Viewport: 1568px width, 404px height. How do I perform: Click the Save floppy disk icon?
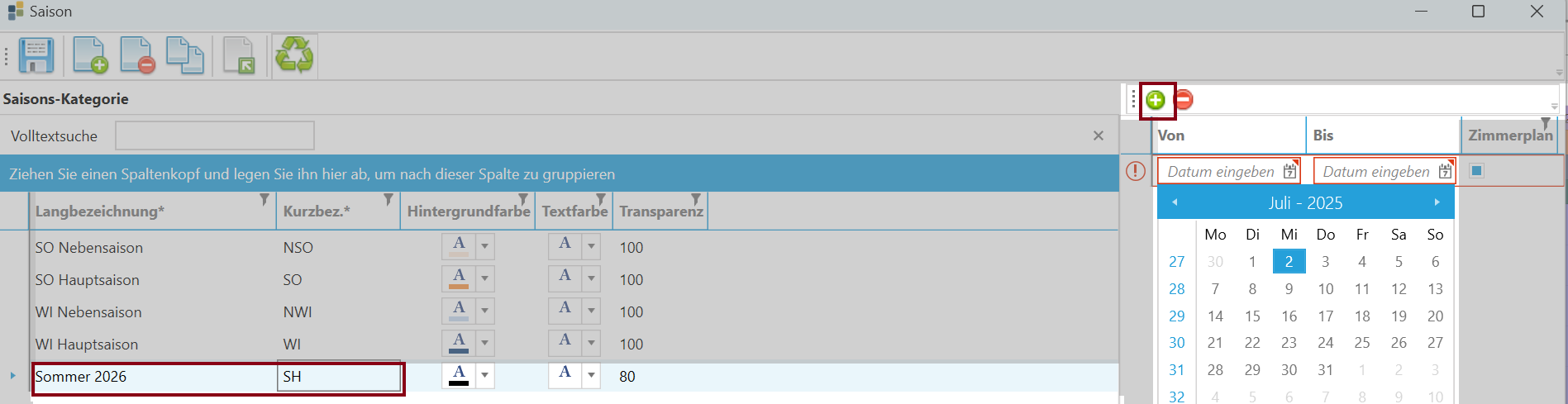[36, 56]
